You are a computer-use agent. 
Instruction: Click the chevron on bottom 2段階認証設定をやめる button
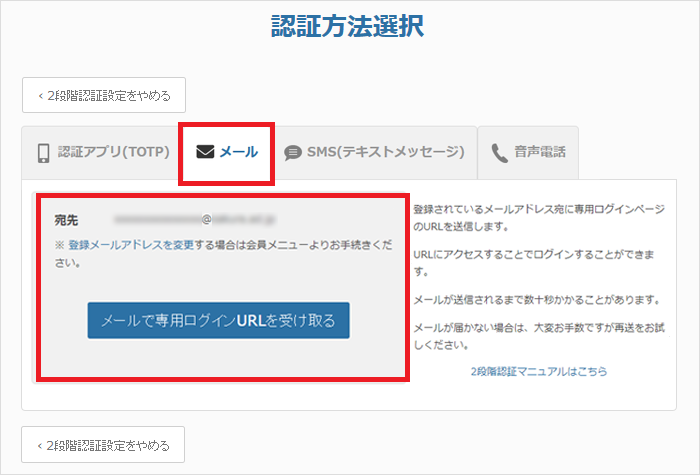(x=40, y=444)
